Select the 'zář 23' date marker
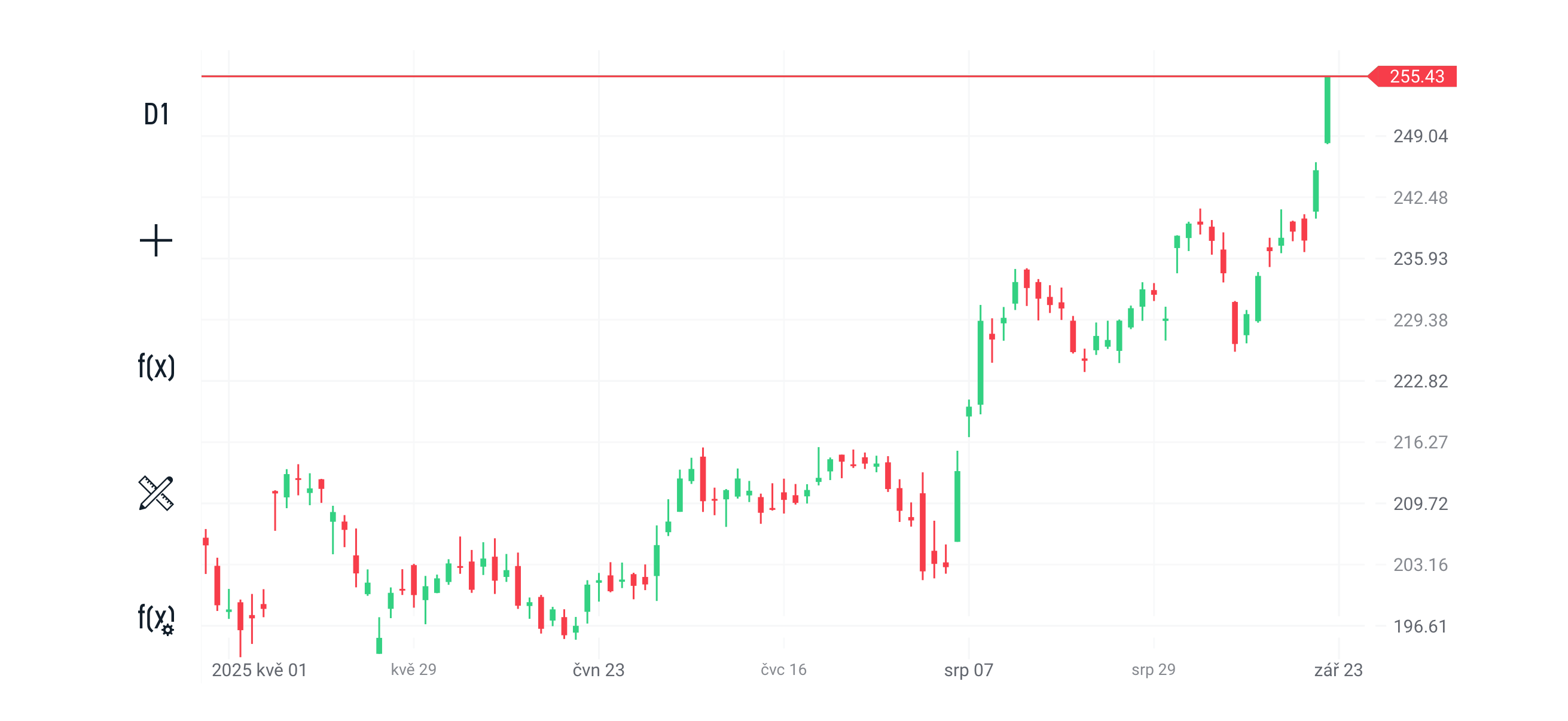Screen dimensions: 1568x721 pyautogui.click(x=1338, y=670)
